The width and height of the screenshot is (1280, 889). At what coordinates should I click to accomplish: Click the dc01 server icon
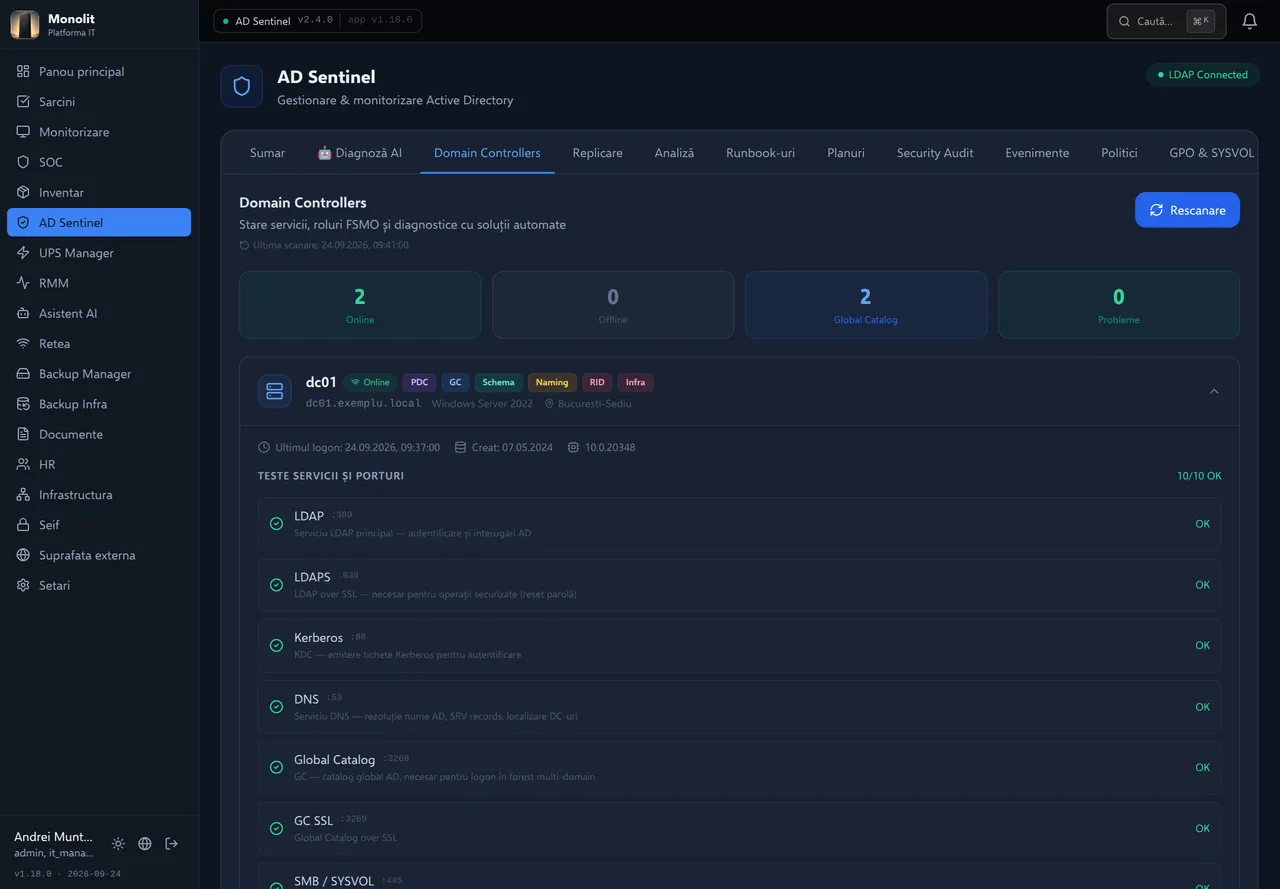coord(275,391)
